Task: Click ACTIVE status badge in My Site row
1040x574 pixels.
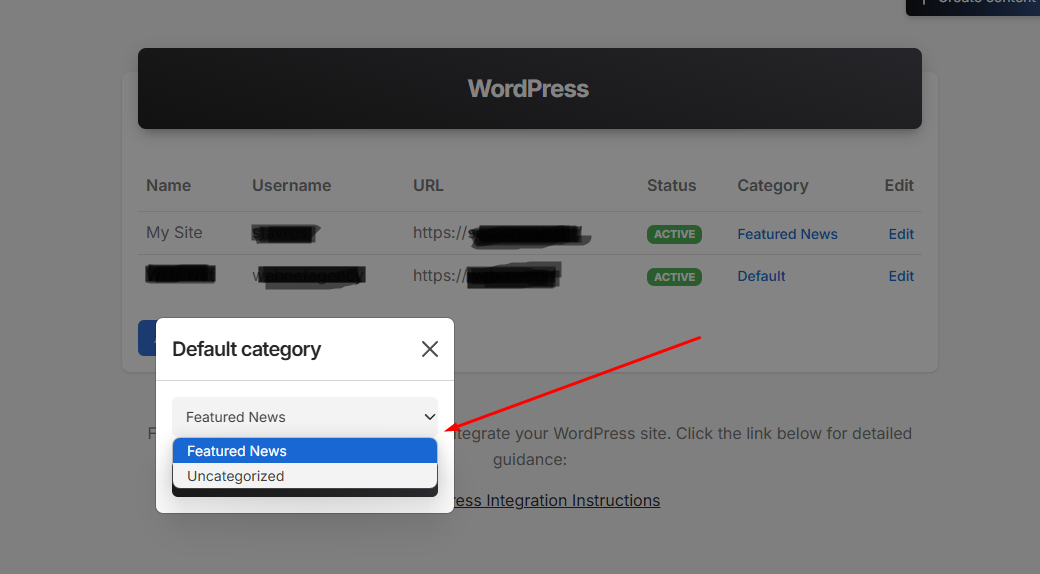Action: (x=674, y=234)
